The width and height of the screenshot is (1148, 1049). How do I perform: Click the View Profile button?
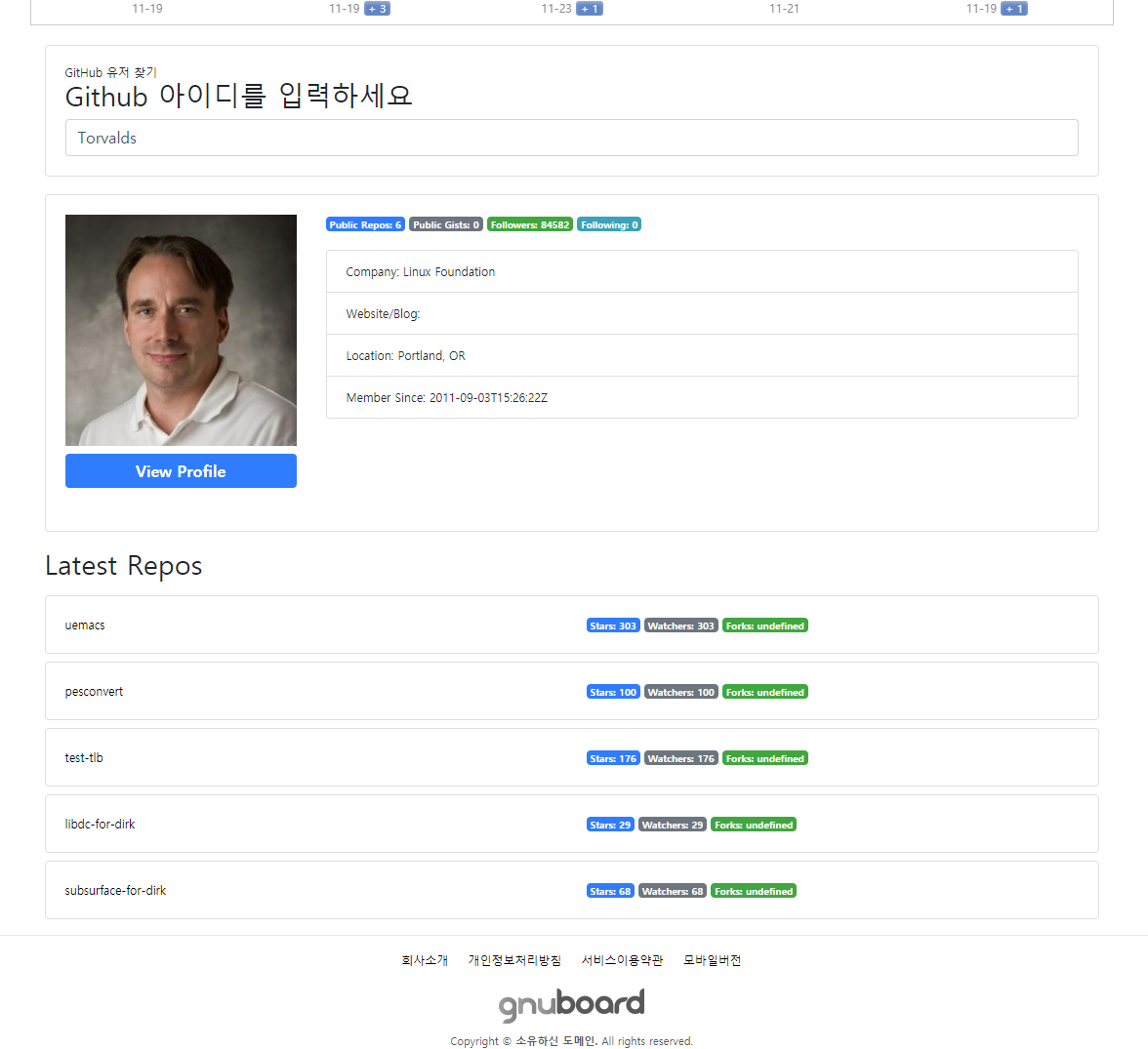pyautogui.click(x=181, y=470)
